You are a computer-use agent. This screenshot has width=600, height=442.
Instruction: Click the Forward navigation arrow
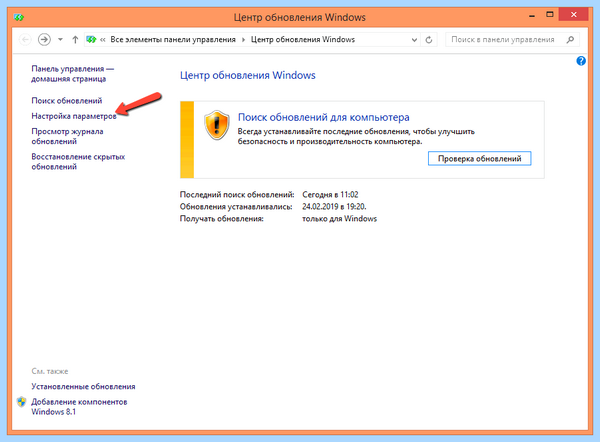[x=44, y=39]
